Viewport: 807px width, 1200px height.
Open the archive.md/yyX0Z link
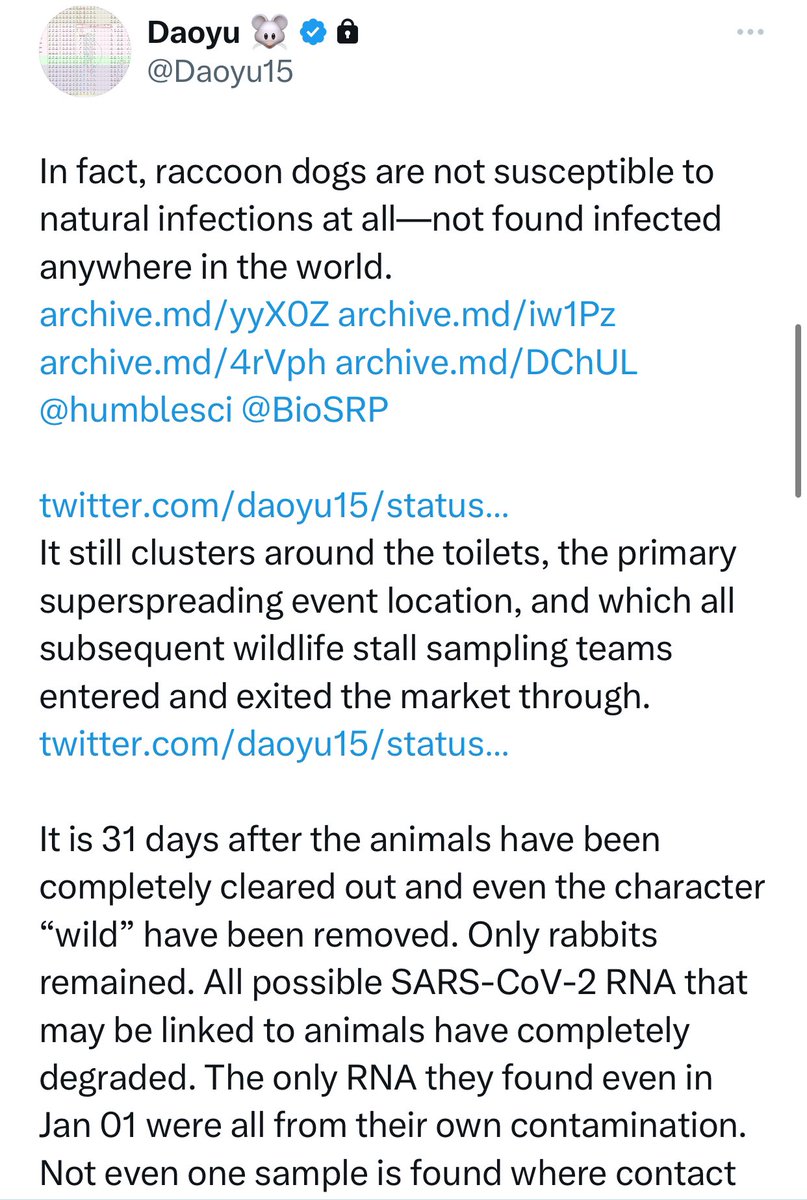point(184,317)
